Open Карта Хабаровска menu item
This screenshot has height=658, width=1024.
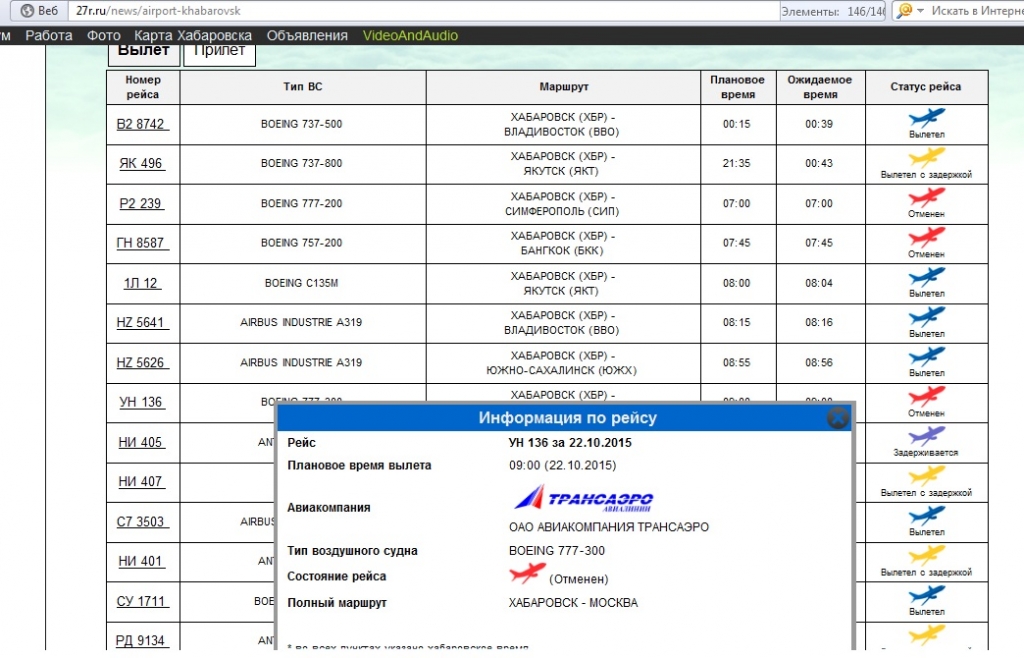(x=193, y=35)
